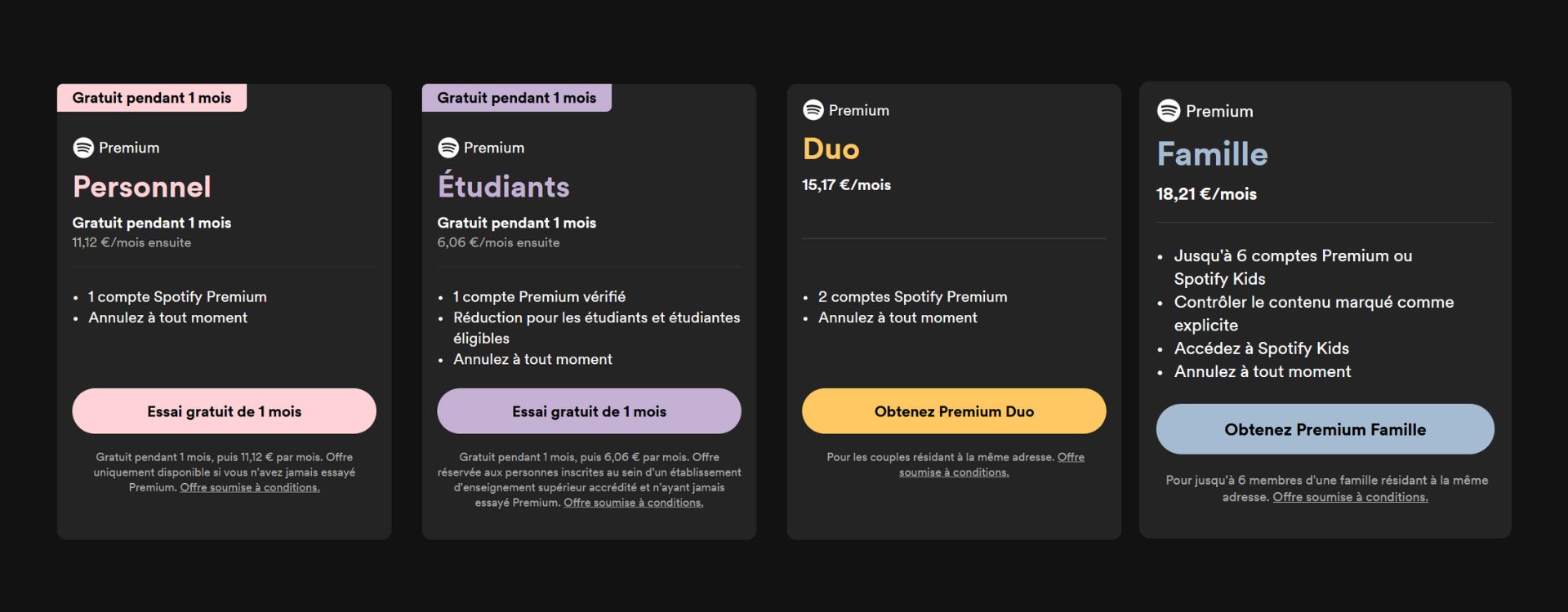Start the free trial for Premium Étudiants
1568x612 pixels.
589,411
